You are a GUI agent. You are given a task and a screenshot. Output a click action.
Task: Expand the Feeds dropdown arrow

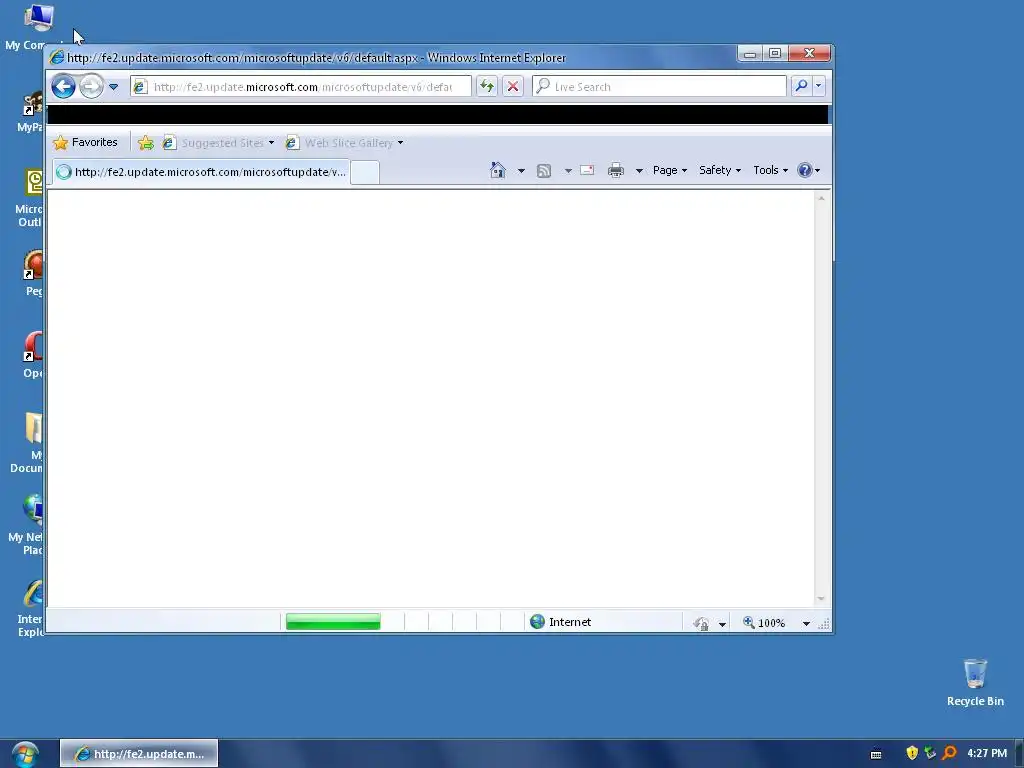coord(568,171)
